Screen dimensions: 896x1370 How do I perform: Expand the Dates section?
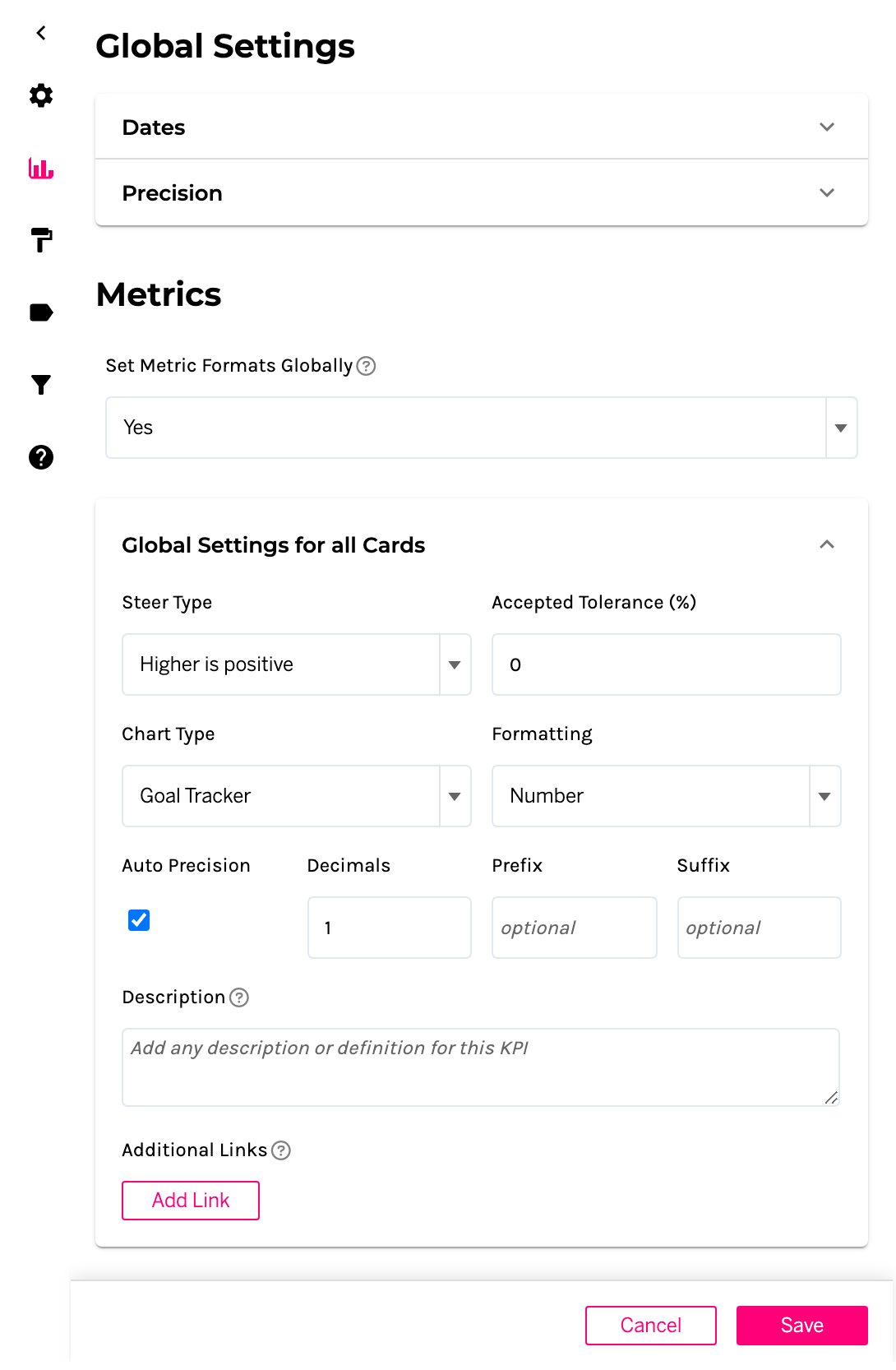click(827, 127)
